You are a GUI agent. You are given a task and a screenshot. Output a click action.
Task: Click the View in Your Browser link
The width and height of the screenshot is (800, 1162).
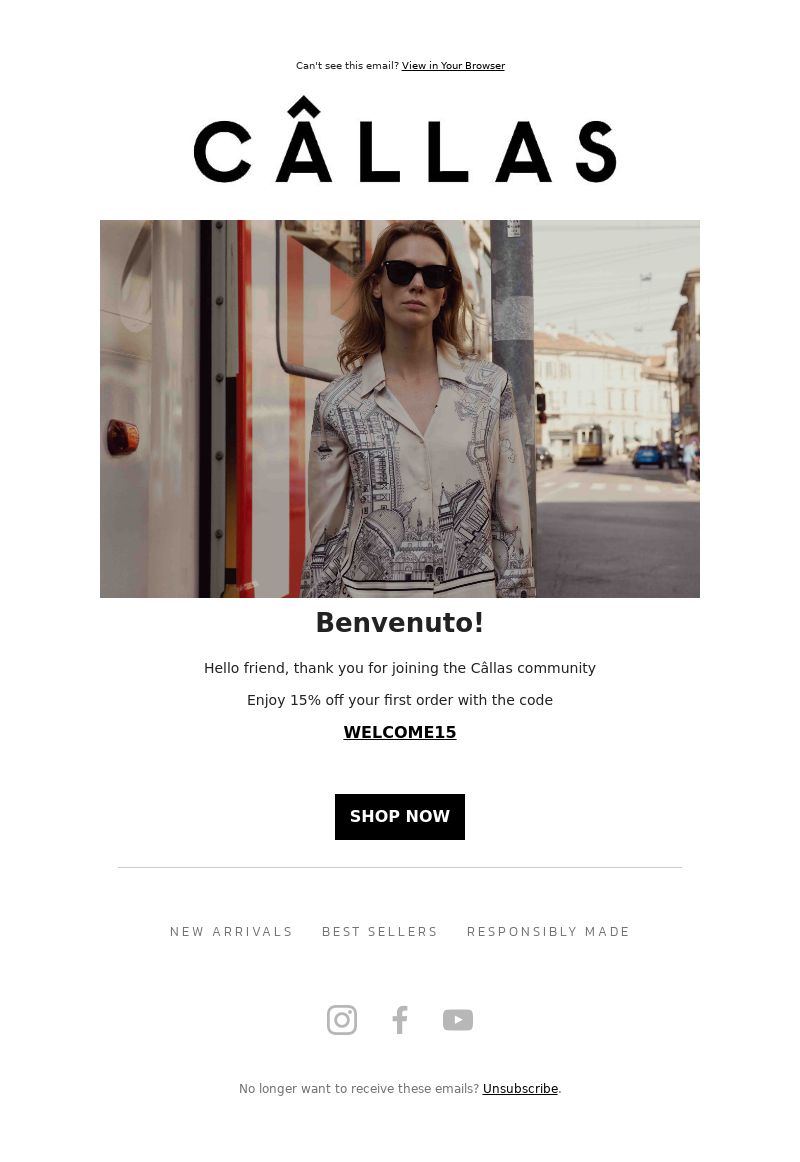pos(453,65)
